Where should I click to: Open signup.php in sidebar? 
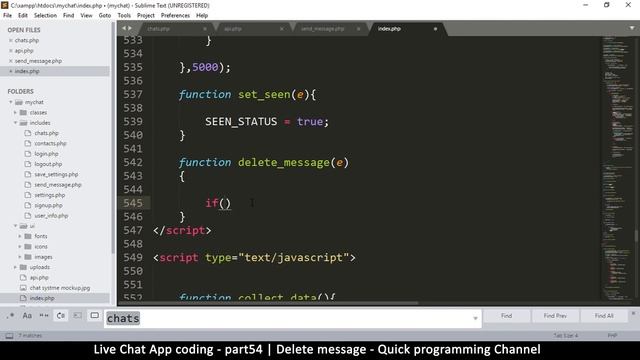pos(48,205)
